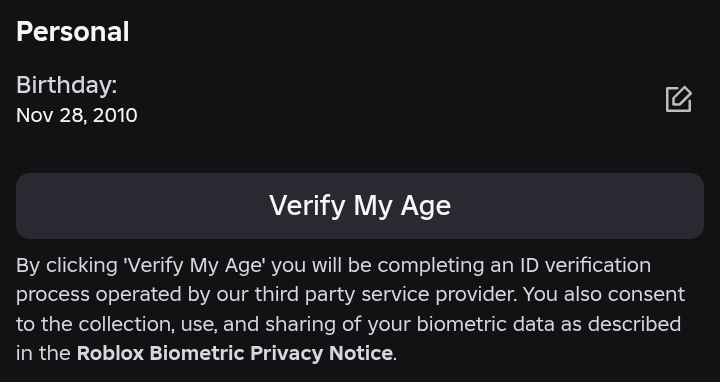
Task: Edit the birthday using the pencil square icon
Action: tap(679, 99)
